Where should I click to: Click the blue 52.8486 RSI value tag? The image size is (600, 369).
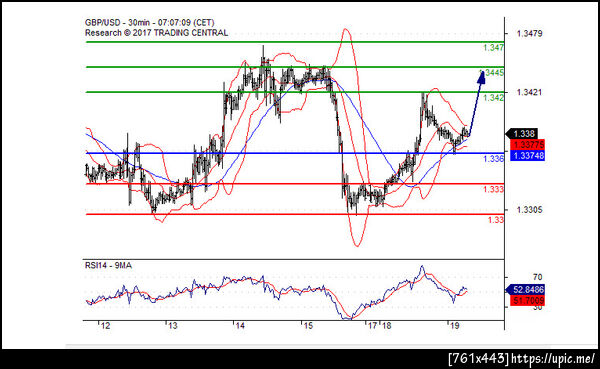[x=525, y=289]
